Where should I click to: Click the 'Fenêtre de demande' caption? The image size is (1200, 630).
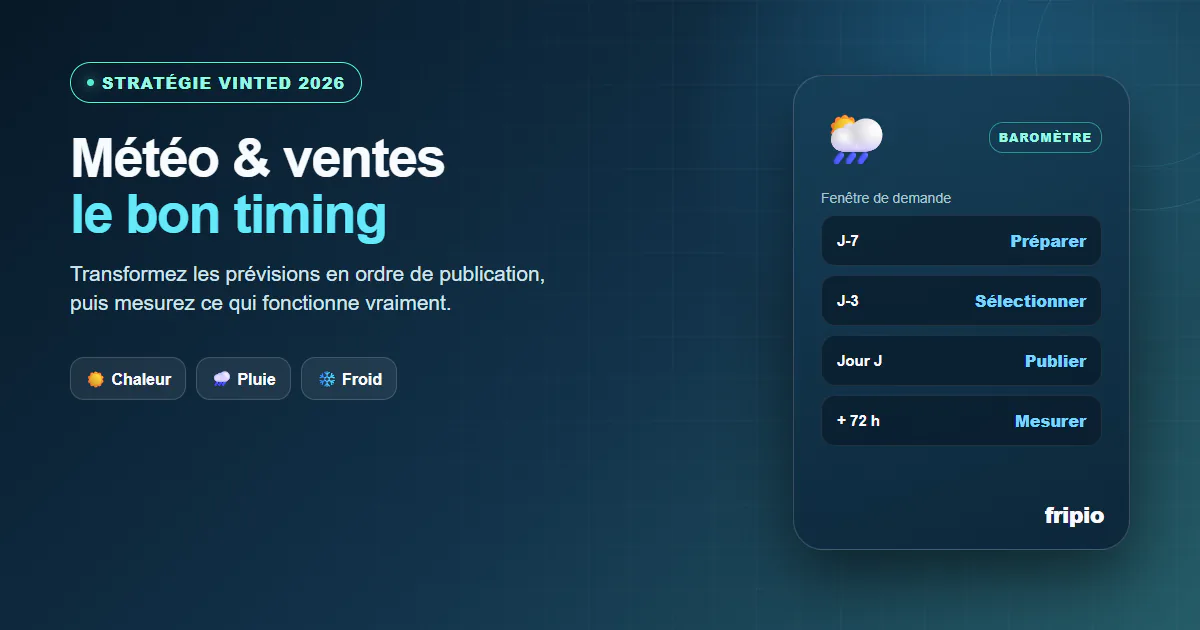tap(886, 198)
